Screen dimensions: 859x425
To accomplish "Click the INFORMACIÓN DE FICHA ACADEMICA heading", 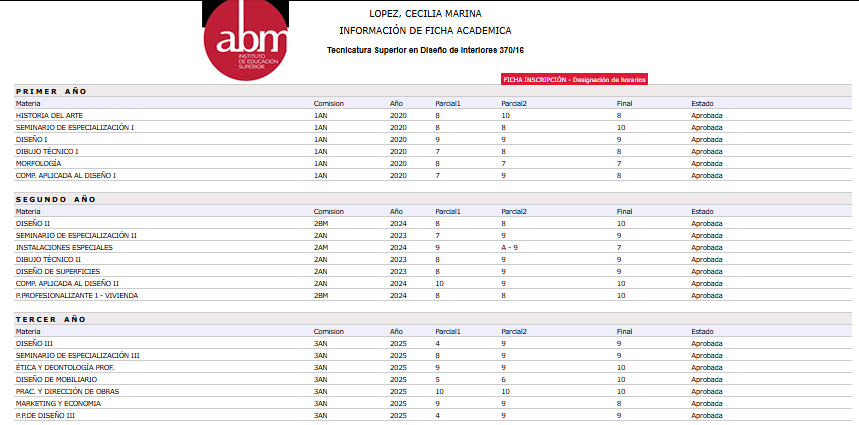I will [x=425, y=31].
